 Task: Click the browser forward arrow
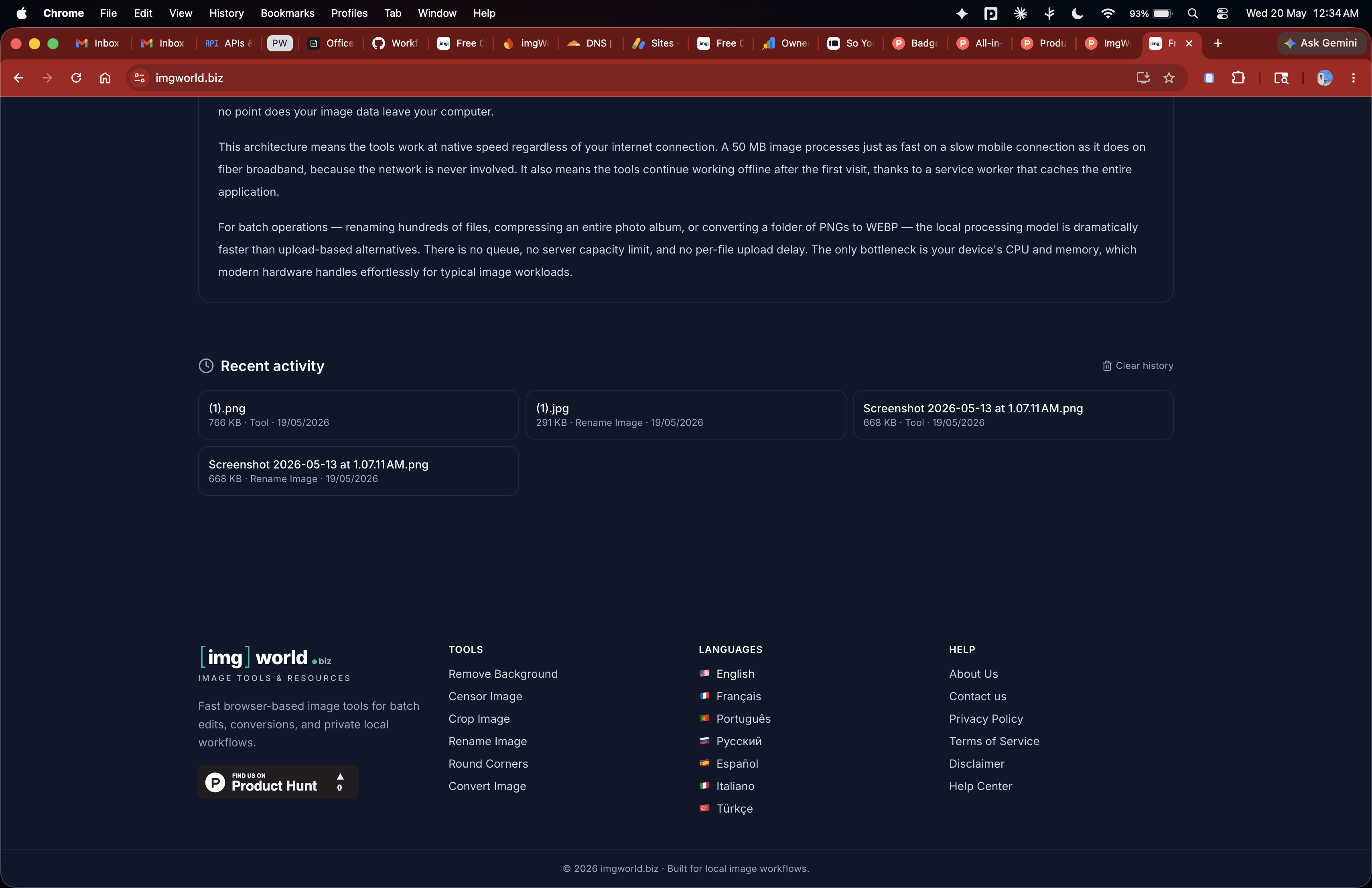(47, 78)
